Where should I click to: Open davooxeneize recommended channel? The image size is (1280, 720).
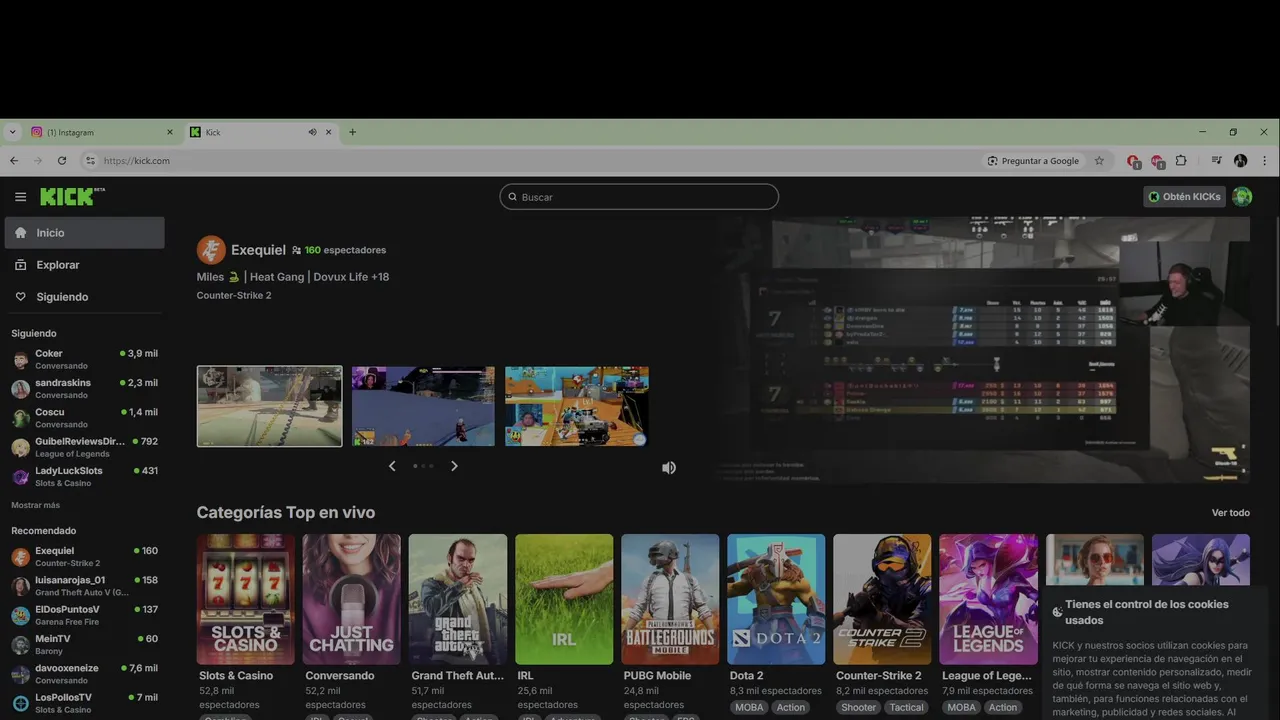click(84, 673)
